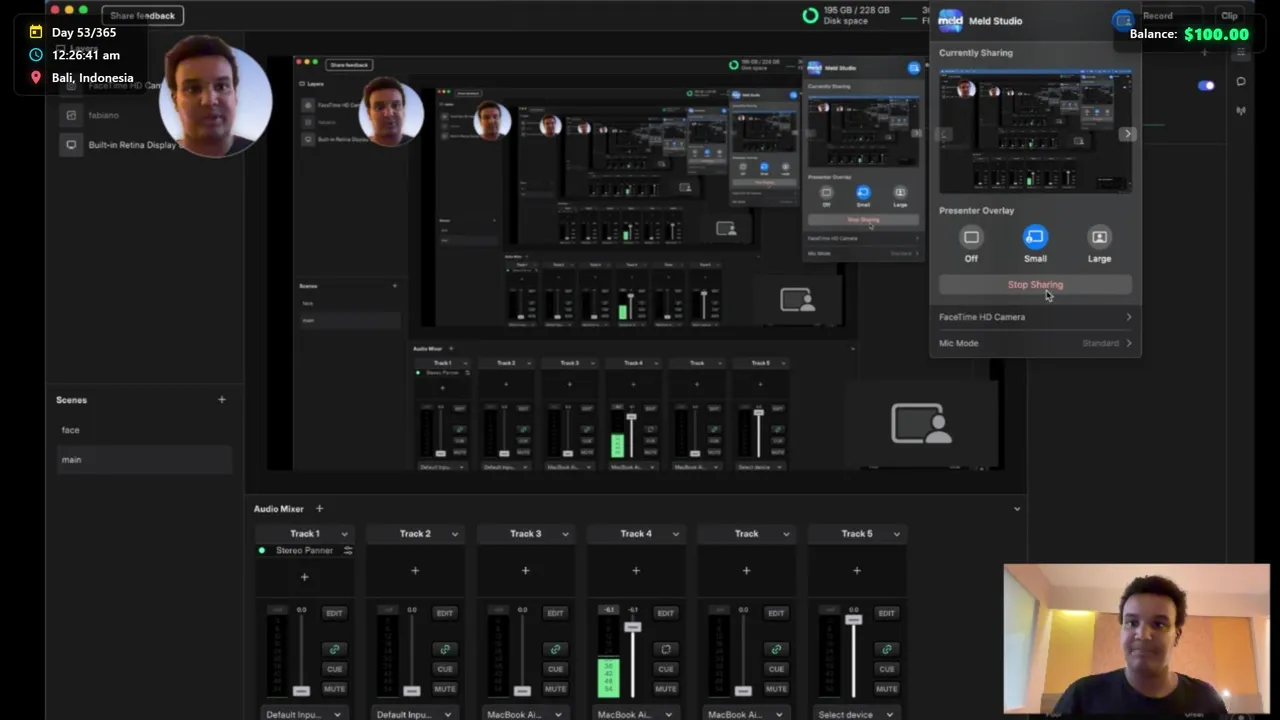This screenshot has height=720, width=1280.
Task: Open Track 1 Default Input device dropdown
Action: pos(304,714)
